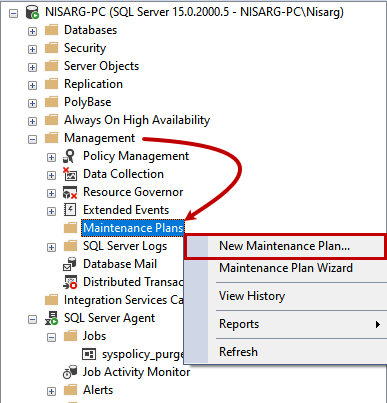
Task: Expand the Server Objects node
Action: (32, 68)
